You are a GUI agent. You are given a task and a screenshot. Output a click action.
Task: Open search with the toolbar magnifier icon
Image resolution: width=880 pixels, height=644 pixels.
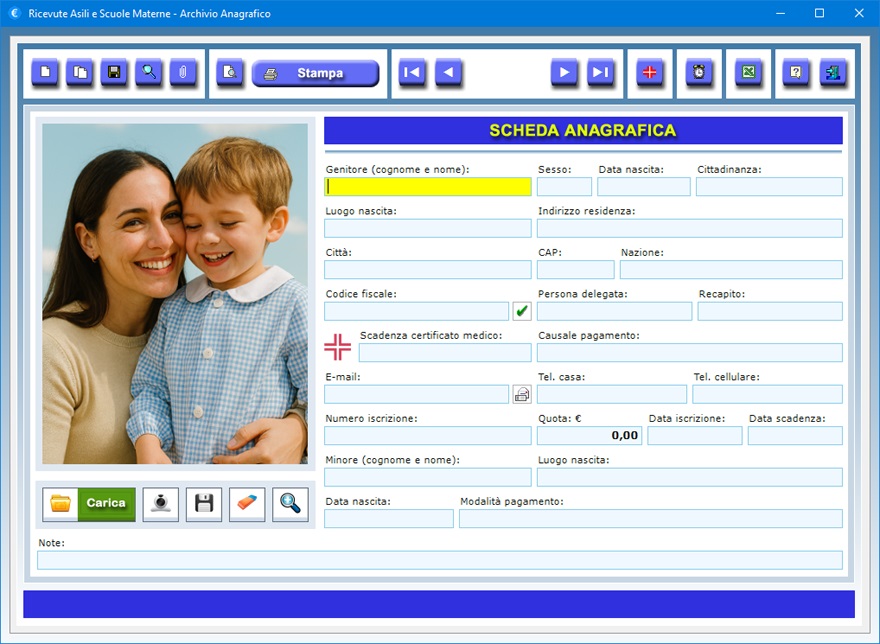148,73
